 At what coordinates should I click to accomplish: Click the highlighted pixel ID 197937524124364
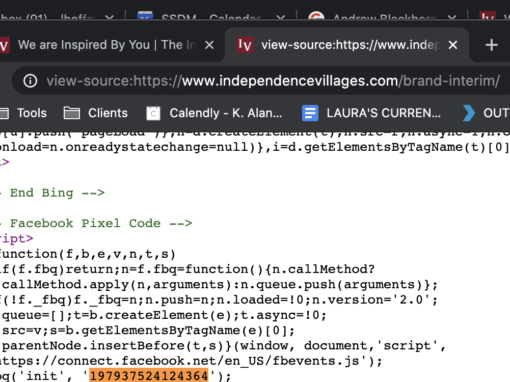pyautogui.click(x=149, y=376)
